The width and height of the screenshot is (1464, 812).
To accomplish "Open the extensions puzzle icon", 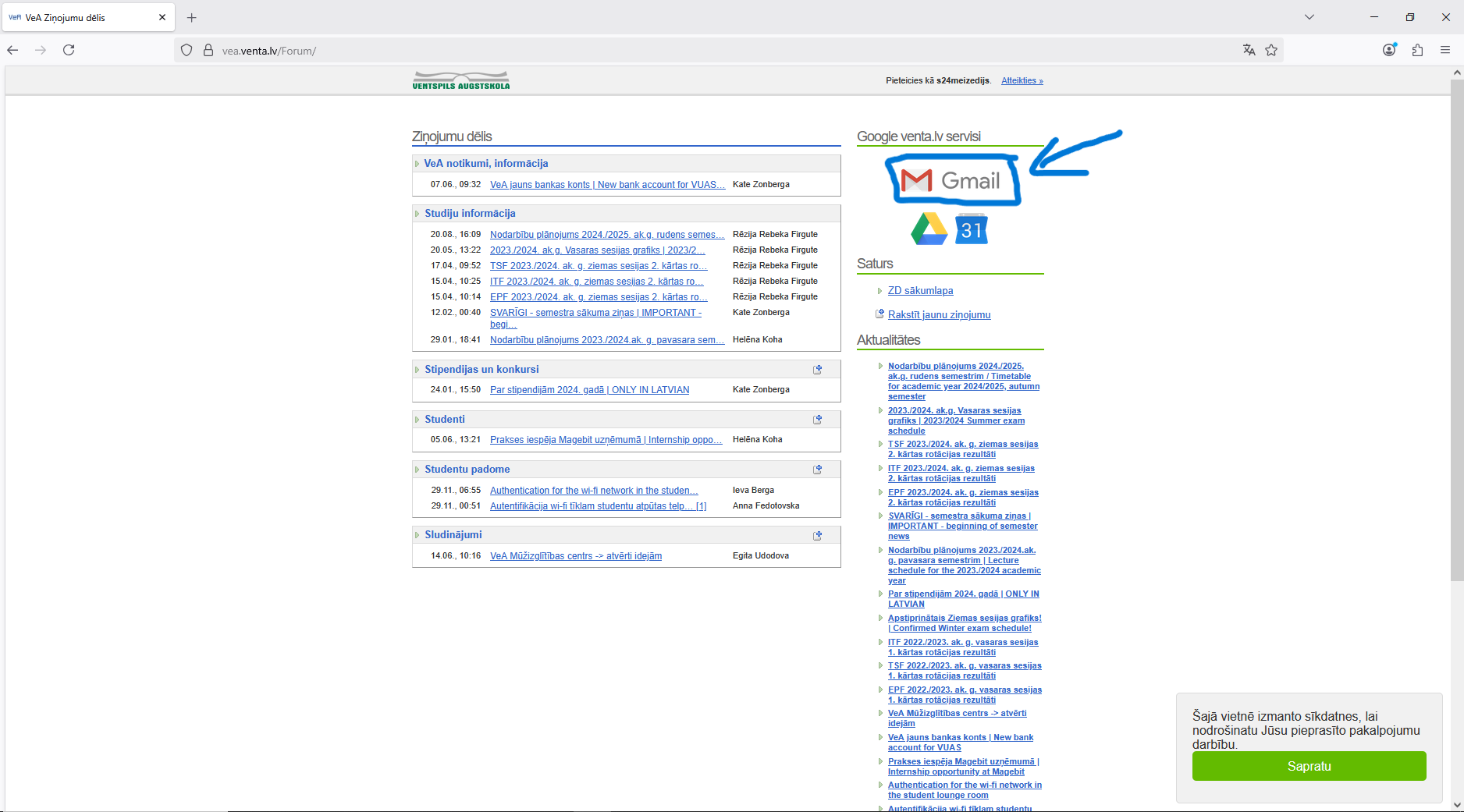I will 1417,50.
